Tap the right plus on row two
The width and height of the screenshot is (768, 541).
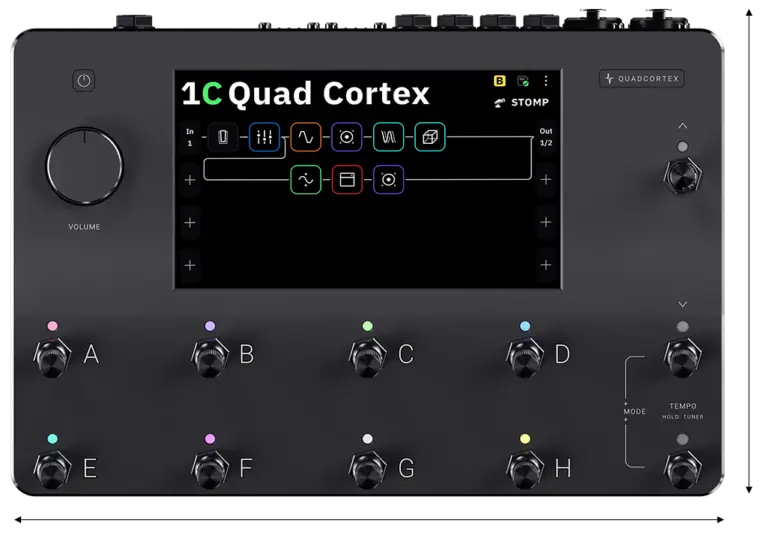[x=546, y=180]
